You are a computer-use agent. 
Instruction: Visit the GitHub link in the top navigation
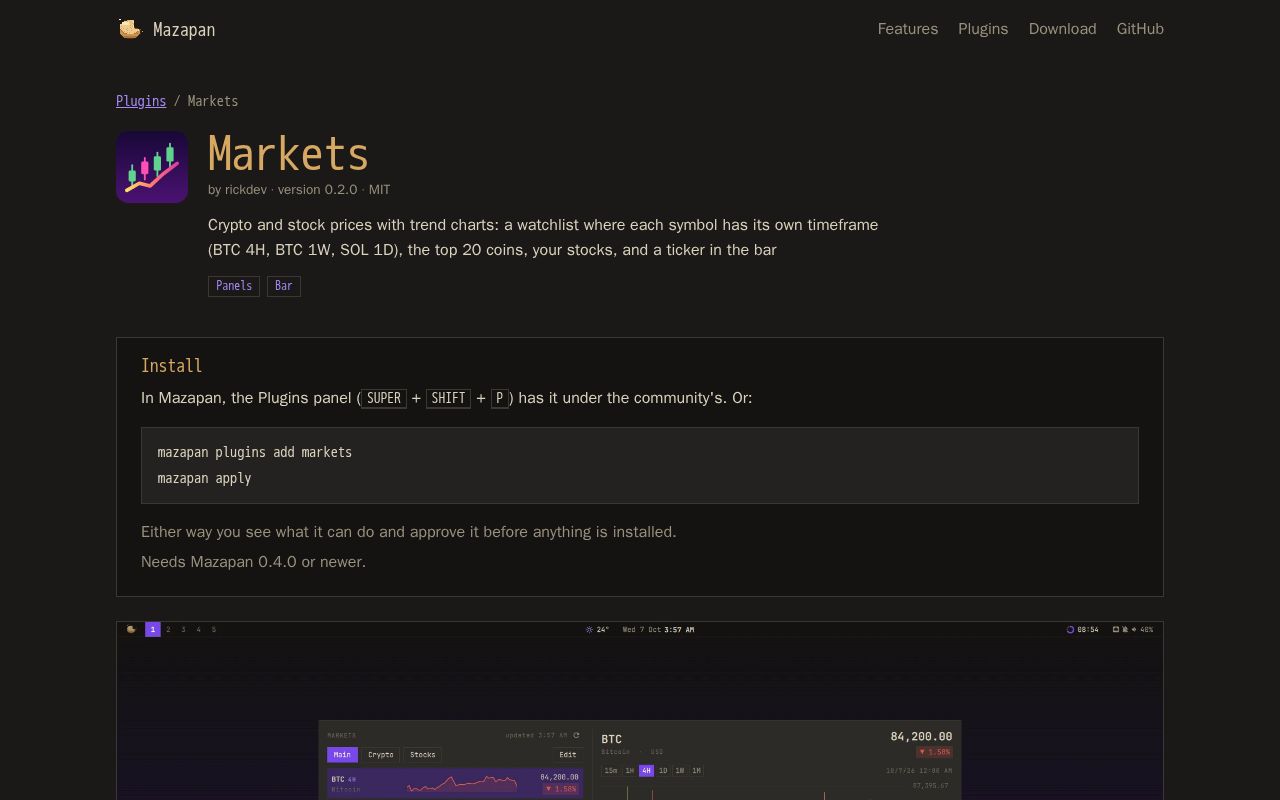coord(1140,29)
